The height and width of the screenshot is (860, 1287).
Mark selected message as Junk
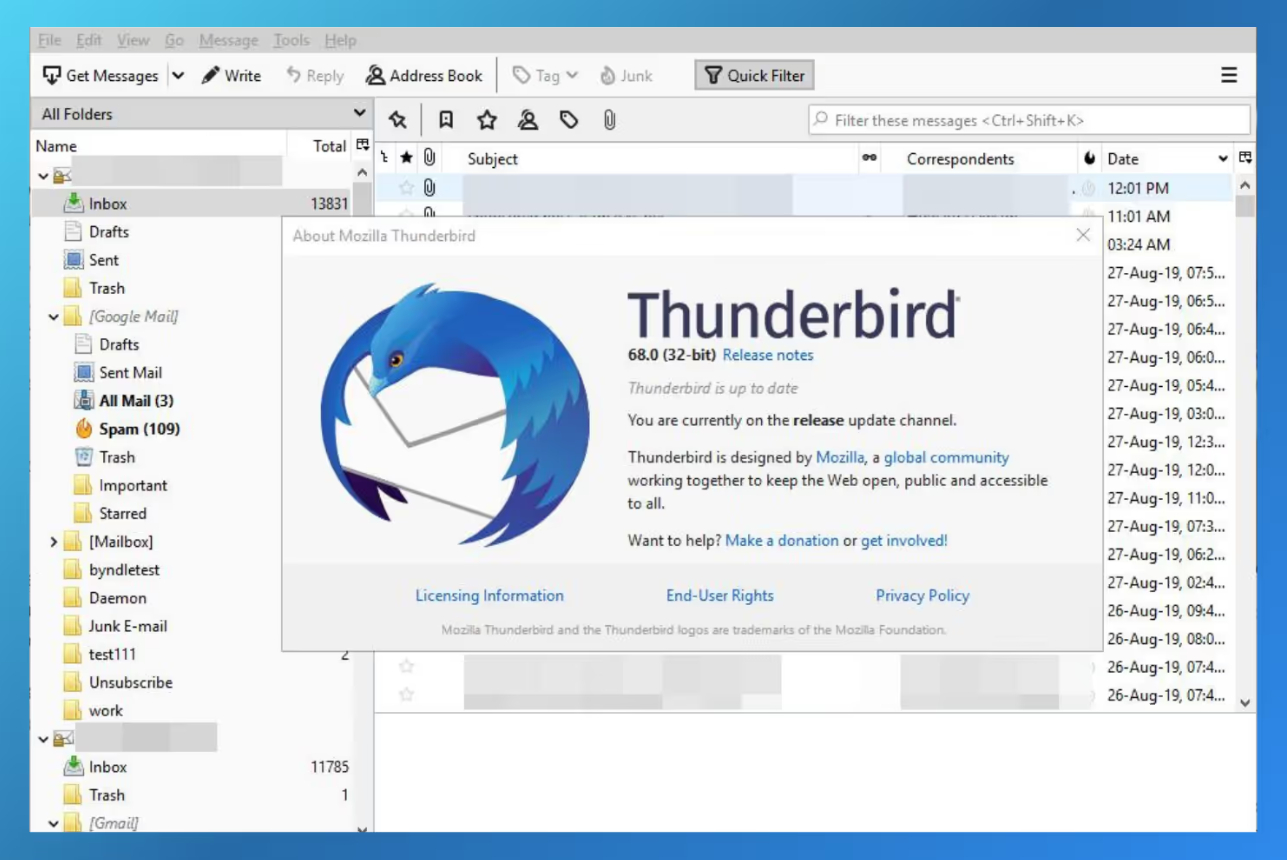point(628,75)
